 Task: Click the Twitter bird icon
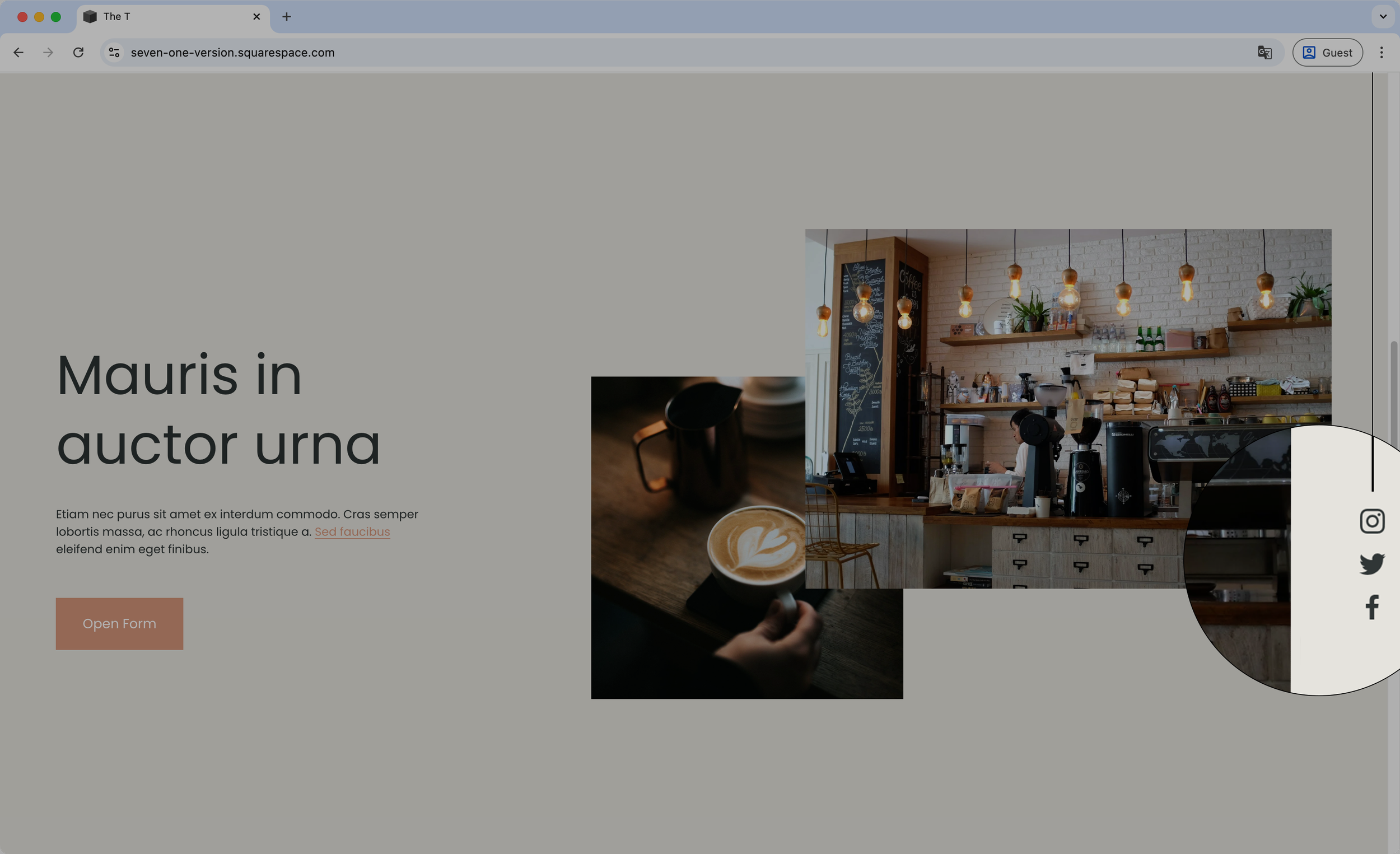tap(1371, 564)
